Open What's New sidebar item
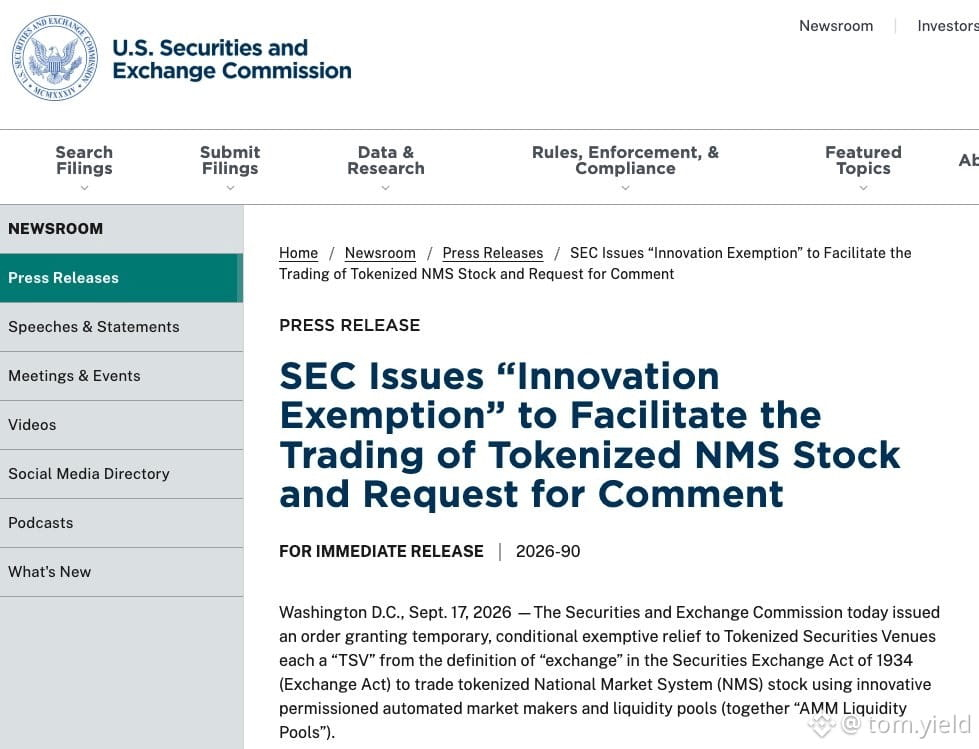Screen dimensions: 979x749 [x=121, y=572]
